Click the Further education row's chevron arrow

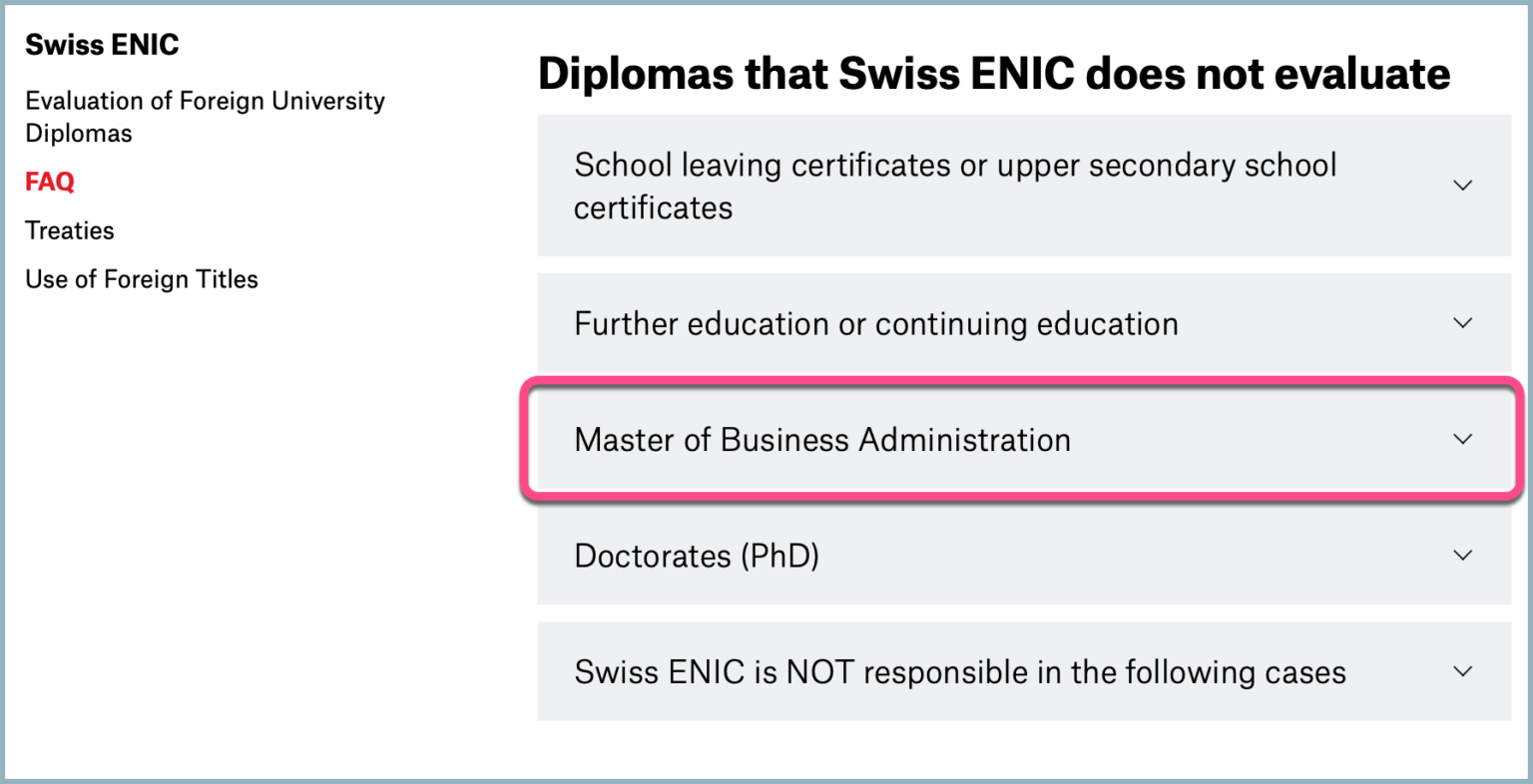1462,323
